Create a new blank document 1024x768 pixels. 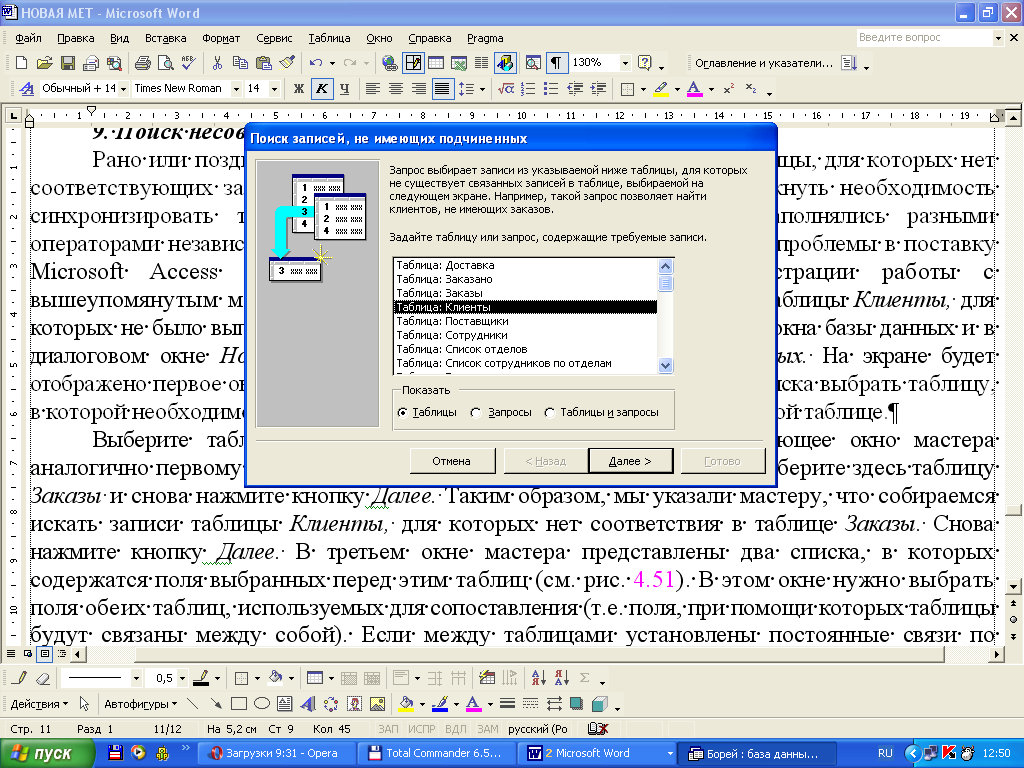click(22, 63)
